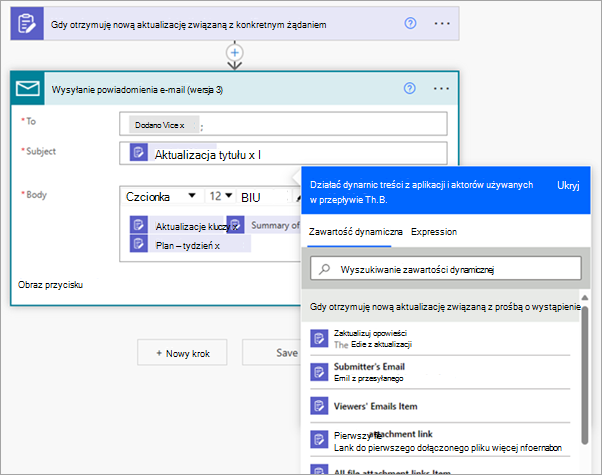The height and width of the screenshot is (475, 602).
Task: Open the Czcionka font dropdown
Action: pos(161,197)
